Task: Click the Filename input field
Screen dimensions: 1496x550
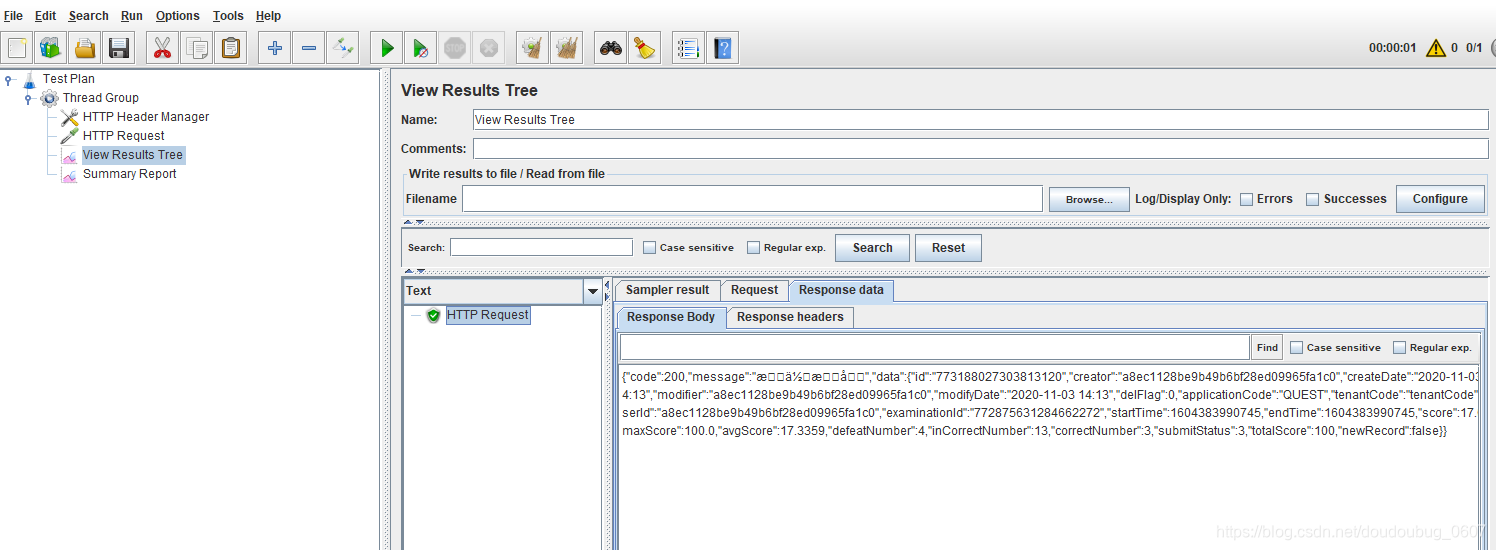Action: pos(752,199)
